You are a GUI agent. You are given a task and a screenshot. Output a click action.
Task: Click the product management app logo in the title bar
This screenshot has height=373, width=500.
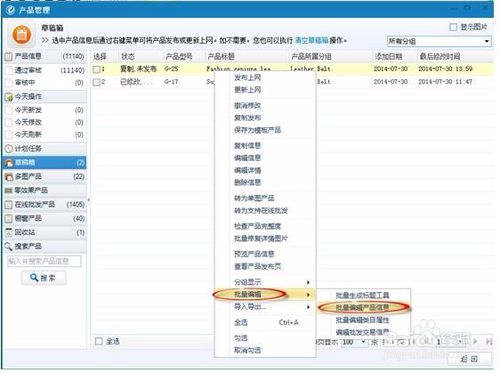point(10,10)
